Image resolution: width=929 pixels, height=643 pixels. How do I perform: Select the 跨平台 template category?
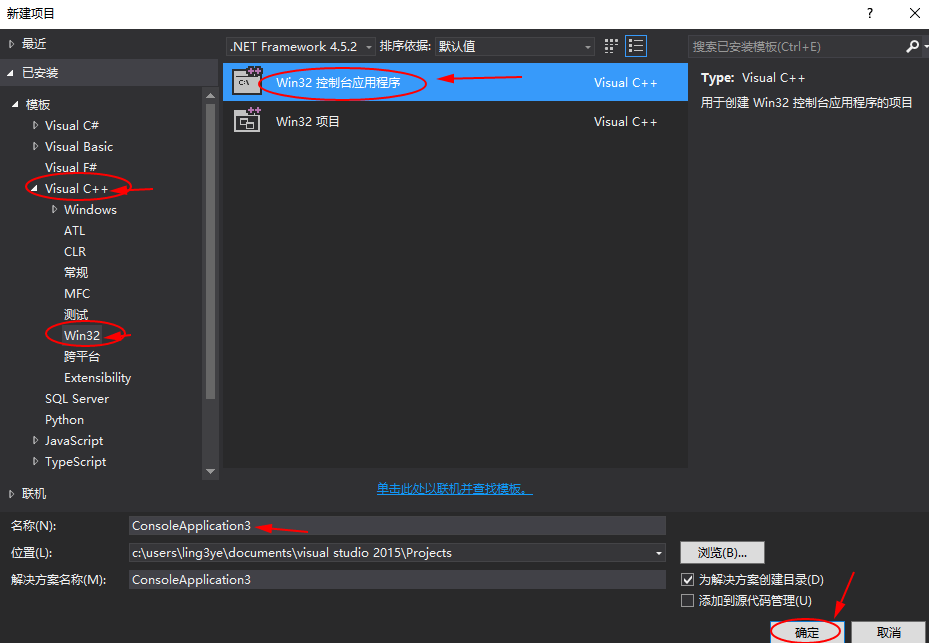[x=82, y=357]
